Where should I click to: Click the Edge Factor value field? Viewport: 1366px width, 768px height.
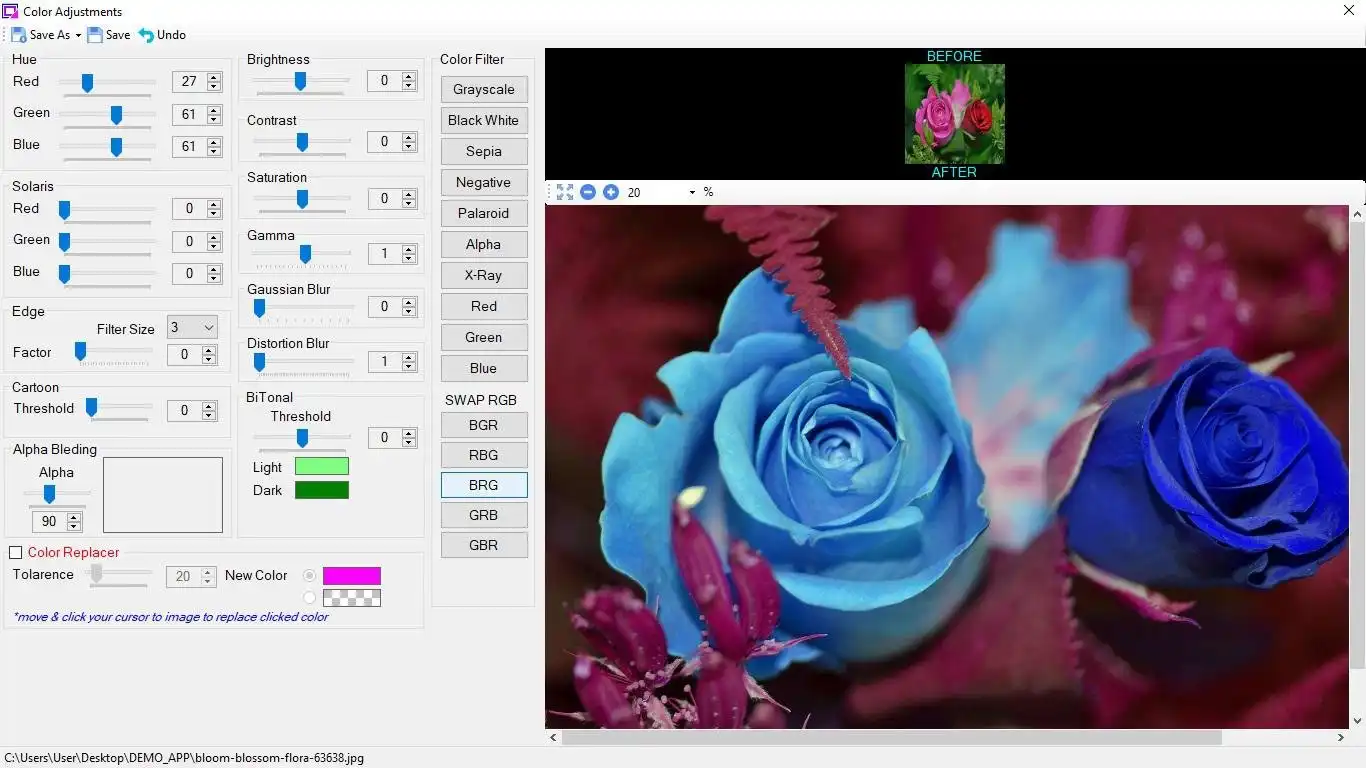click(184, 354)
